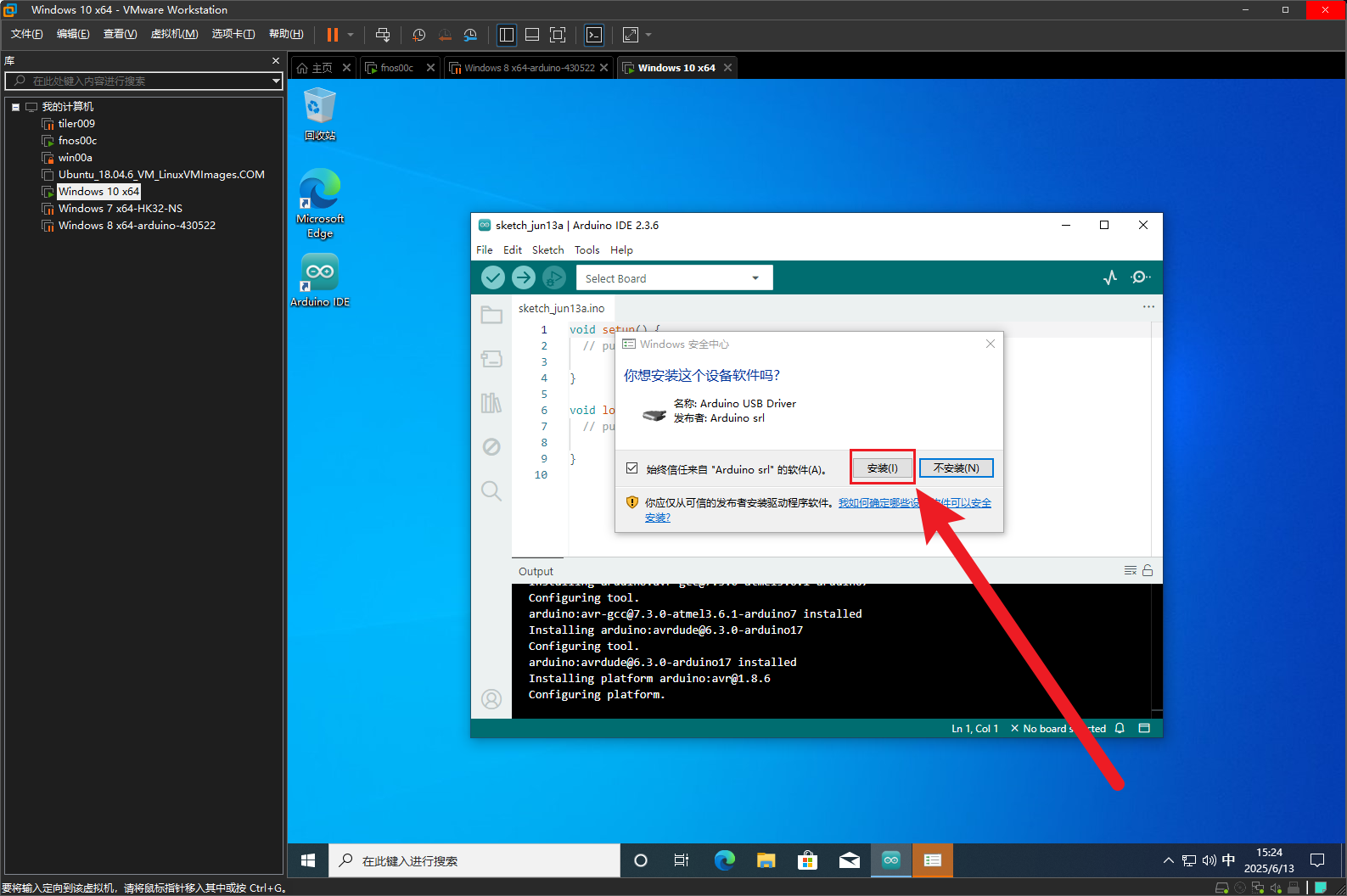Open the Serial Monitor icon
The image size is (1347, 896).
[1141, 277]
